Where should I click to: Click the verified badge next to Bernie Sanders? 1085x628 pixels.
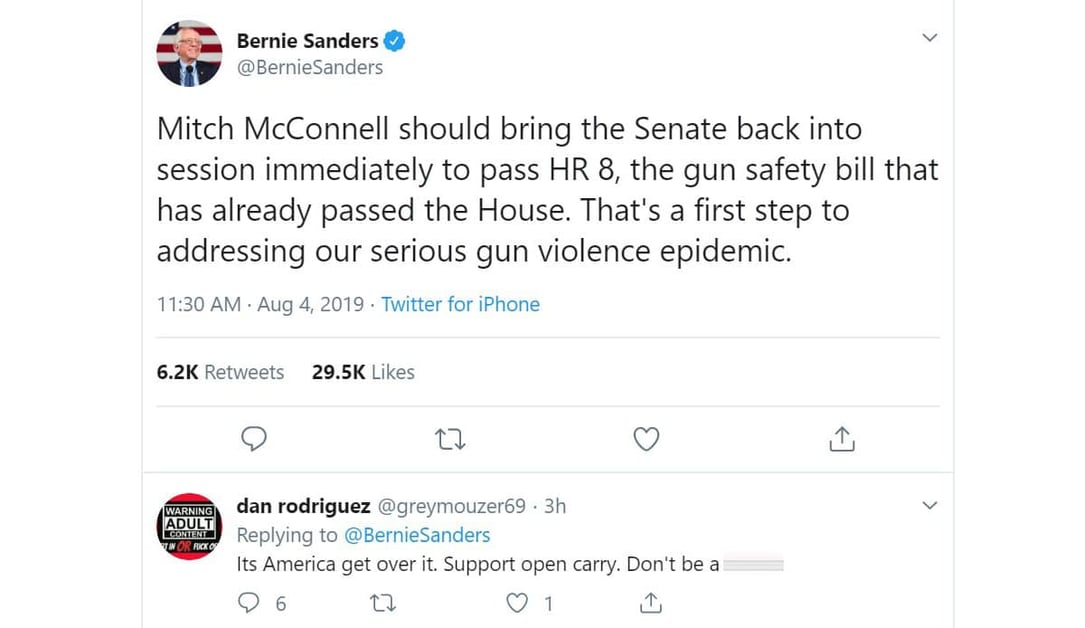(395, 41)
